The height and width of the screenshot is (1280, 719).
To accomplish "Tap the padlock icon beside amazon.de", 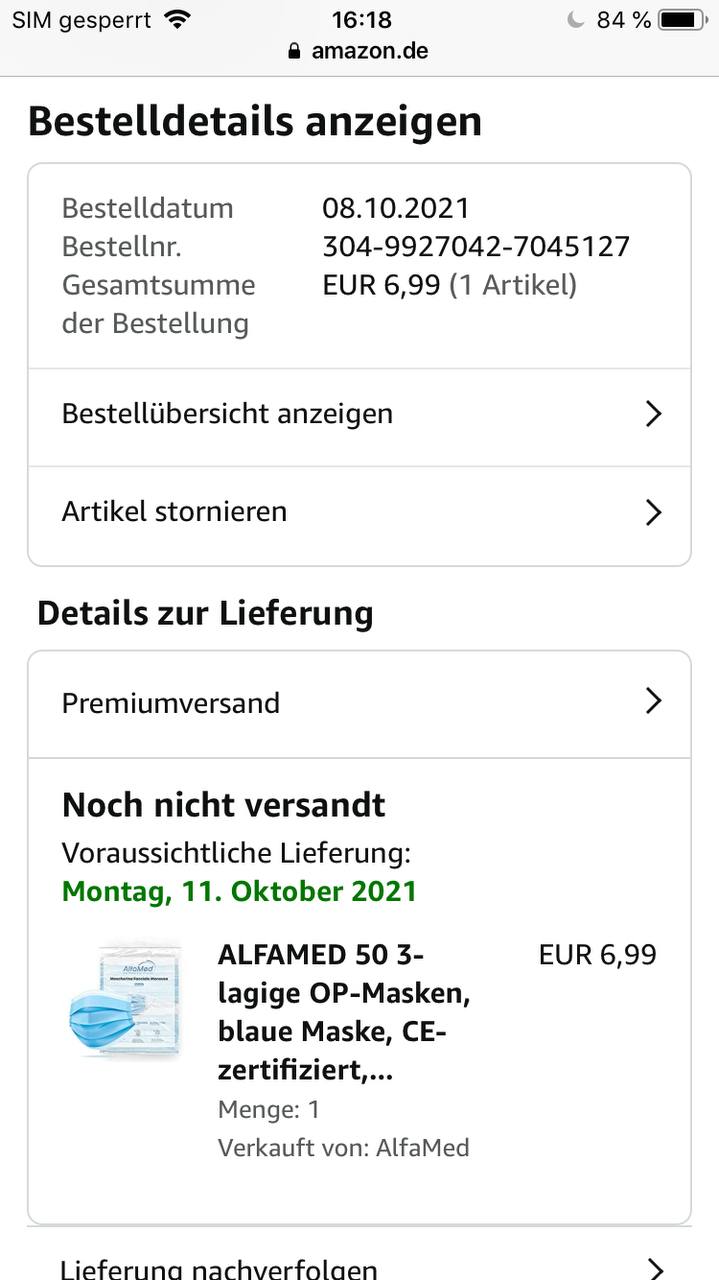I will coord(294,51).
